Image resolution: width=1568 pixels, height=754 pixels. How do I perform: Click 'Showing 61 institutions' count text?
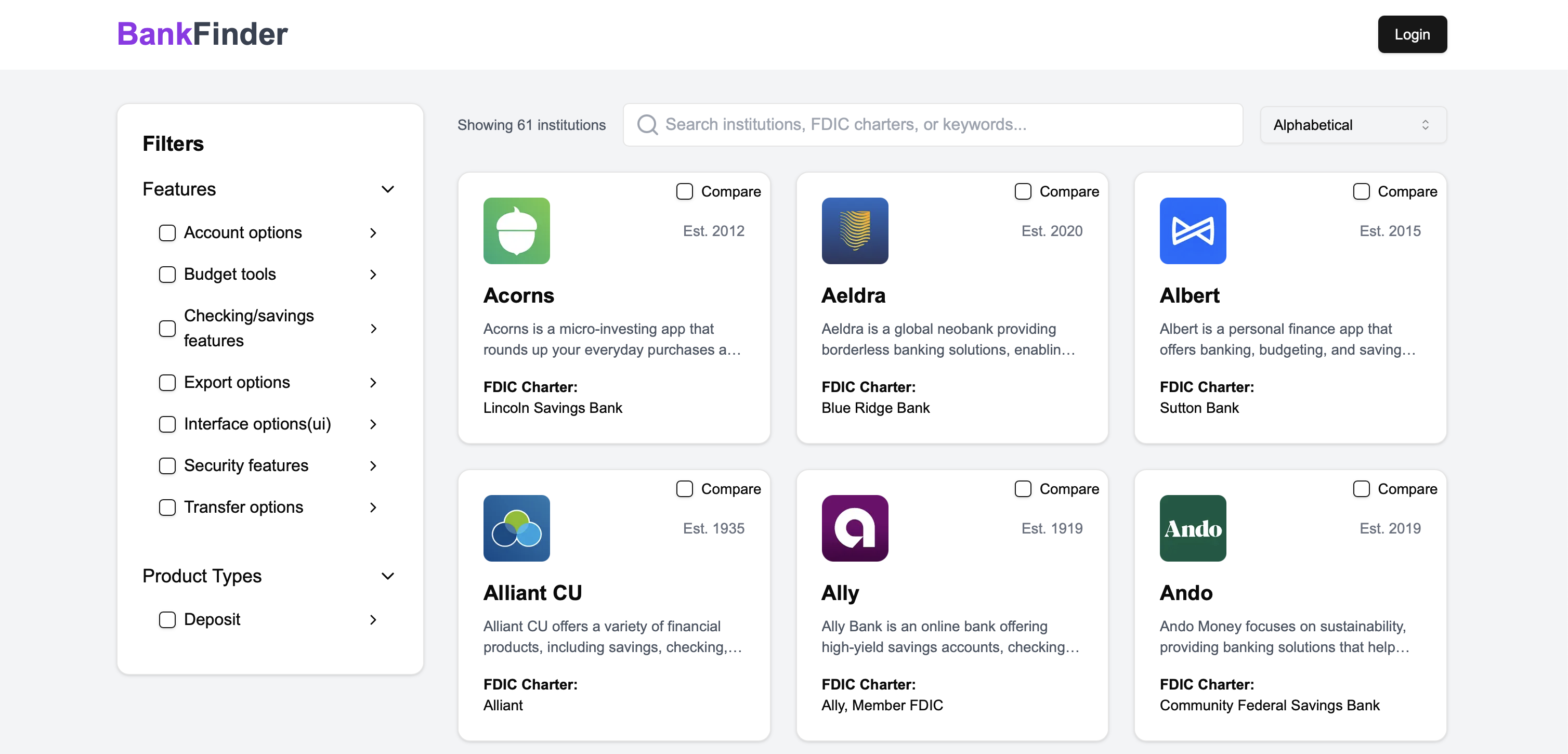click(x=531, y=125)
